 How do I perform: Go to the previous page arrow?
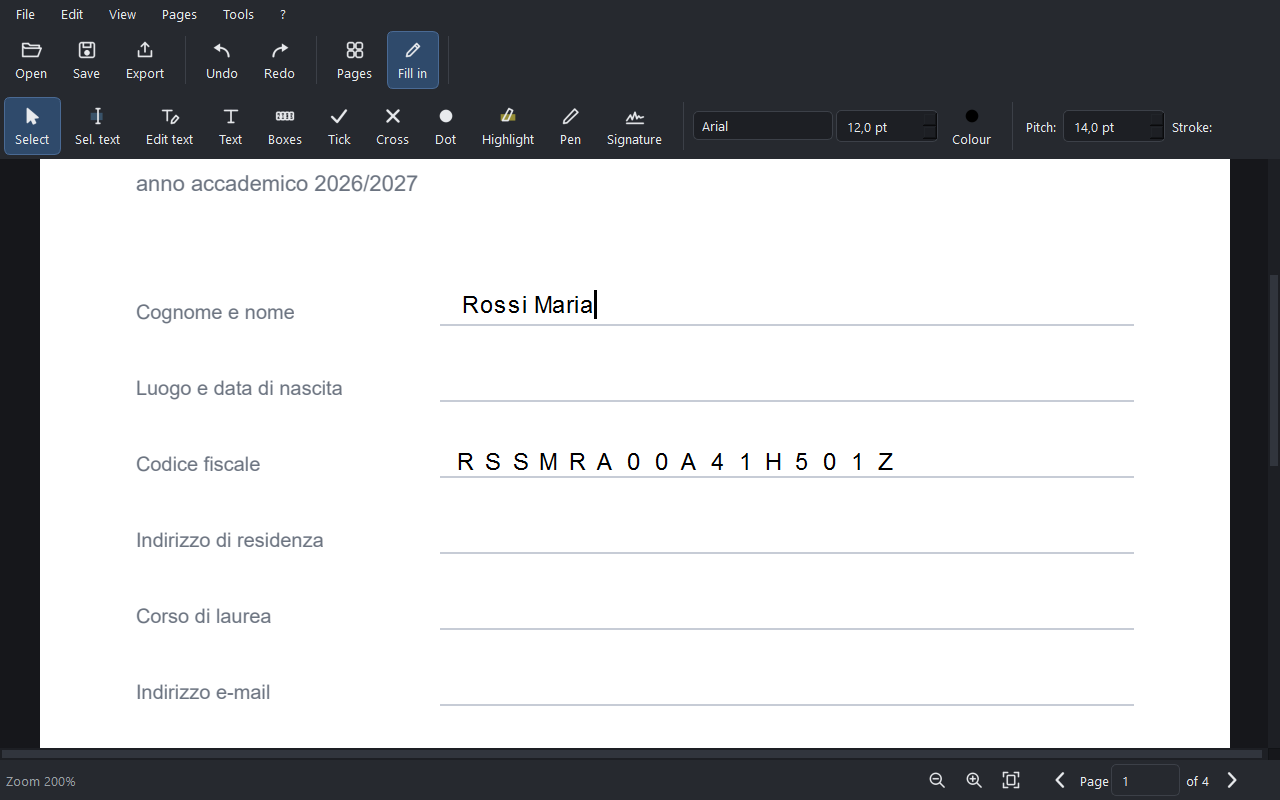coord(1060,780)
